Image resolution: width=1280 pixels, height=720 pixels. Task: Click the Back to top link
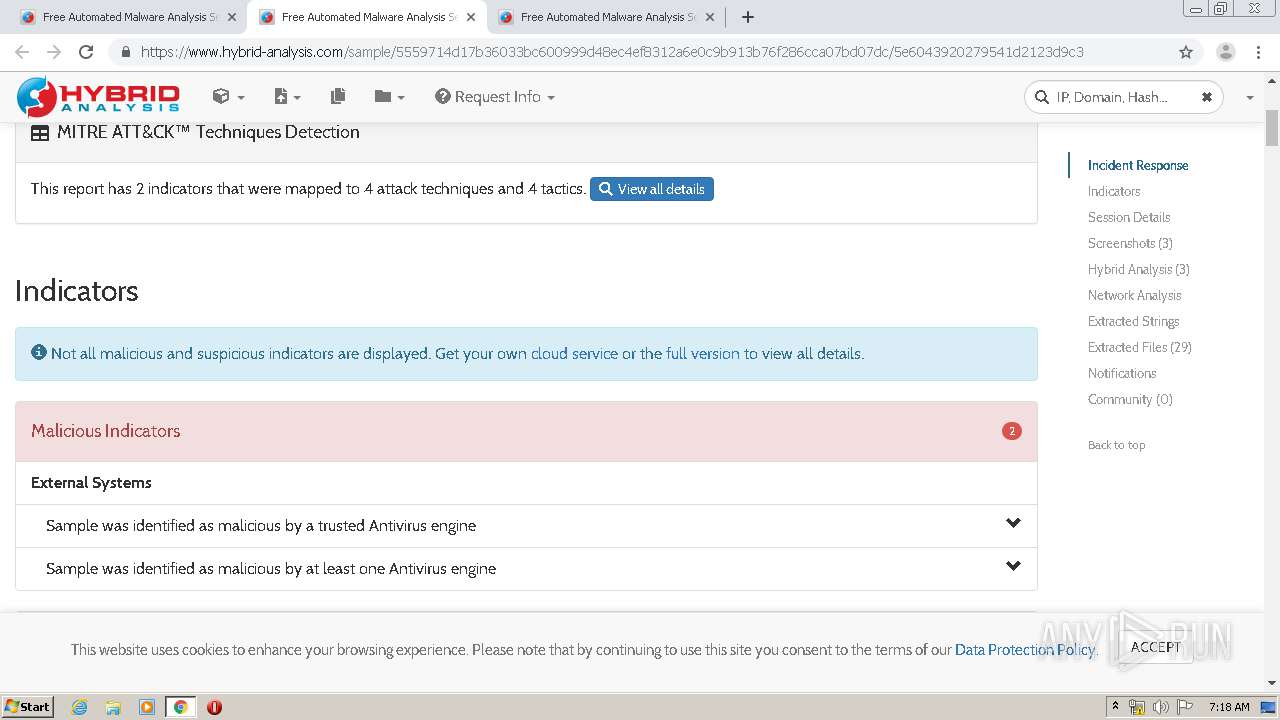click(1116, 445)
